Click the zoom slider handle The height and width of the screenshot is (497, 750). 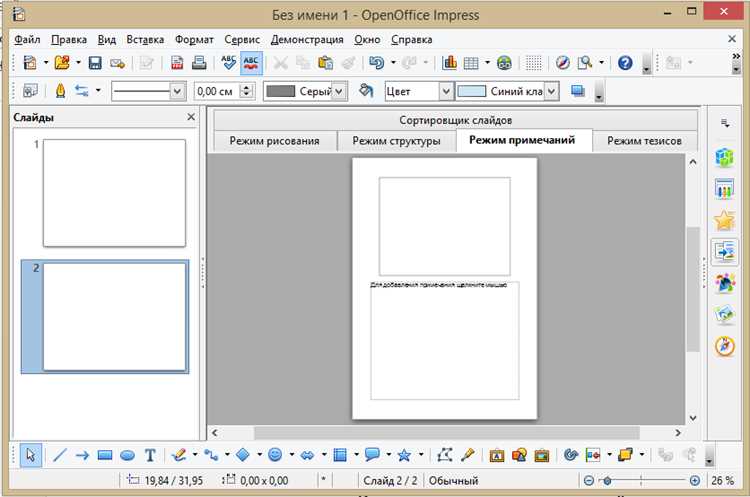pos(607,480)
